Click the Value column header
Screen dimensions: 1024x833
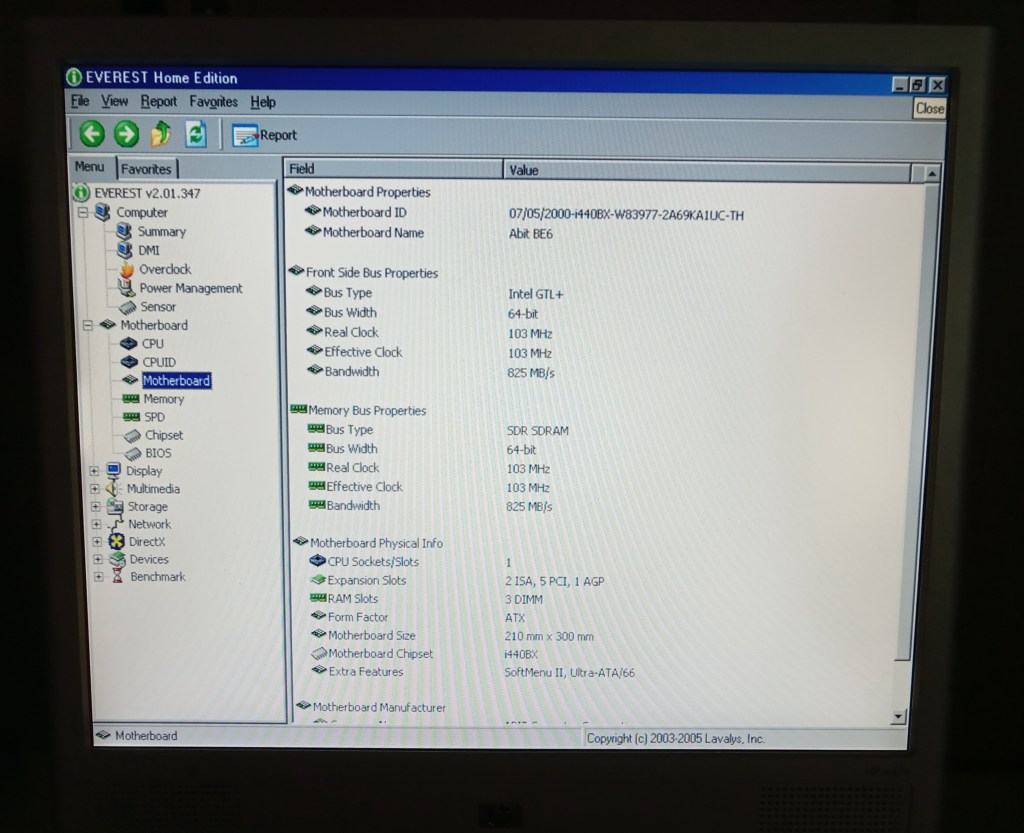(x=705, y=170)
